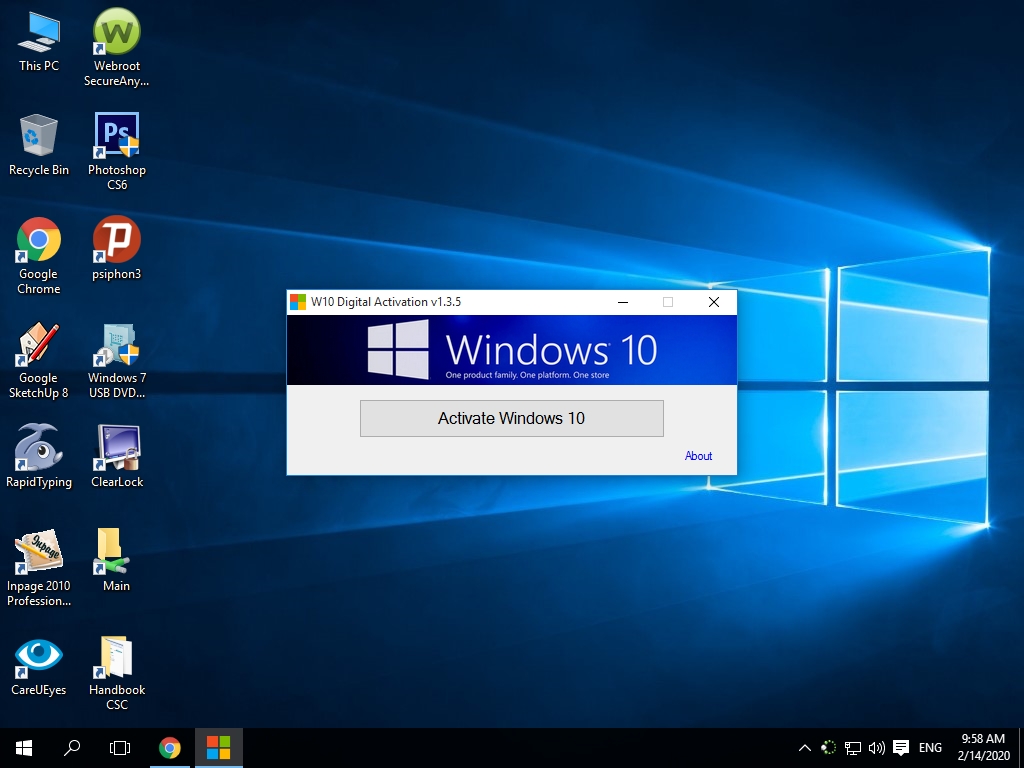Open the Start menu

click(x=22, y=747)
